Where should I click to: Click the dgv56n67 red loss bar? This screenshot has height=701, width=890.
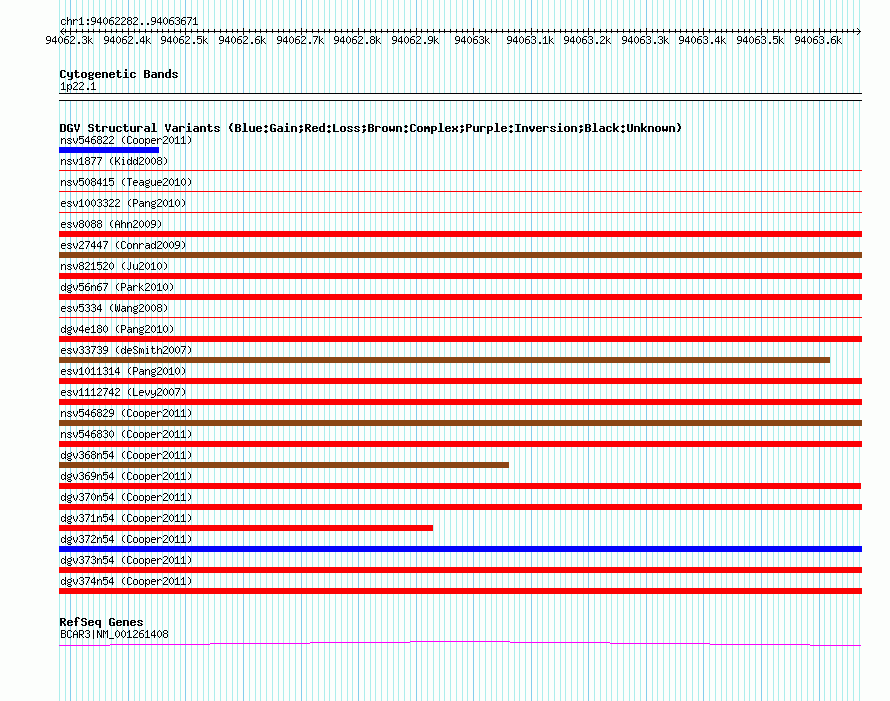point(460,297)
